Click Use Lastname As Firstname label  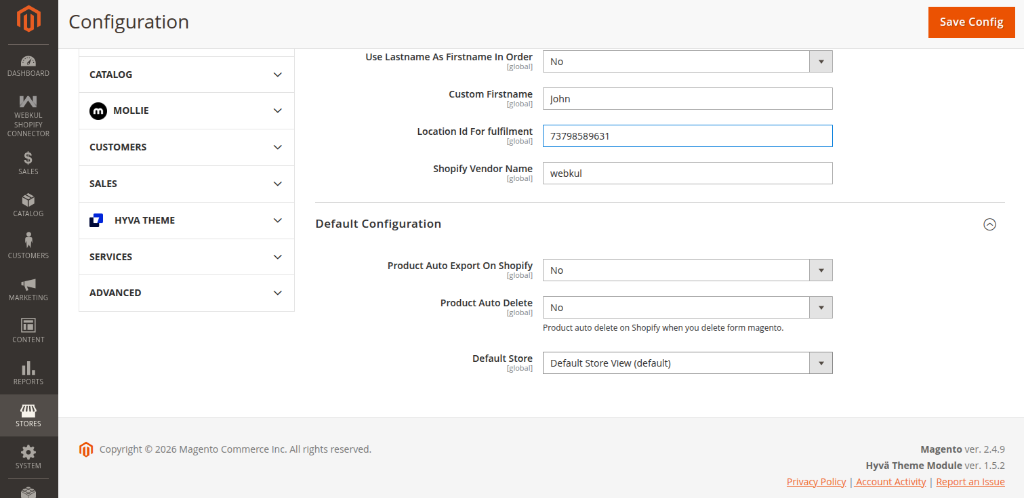coord(449,57)
